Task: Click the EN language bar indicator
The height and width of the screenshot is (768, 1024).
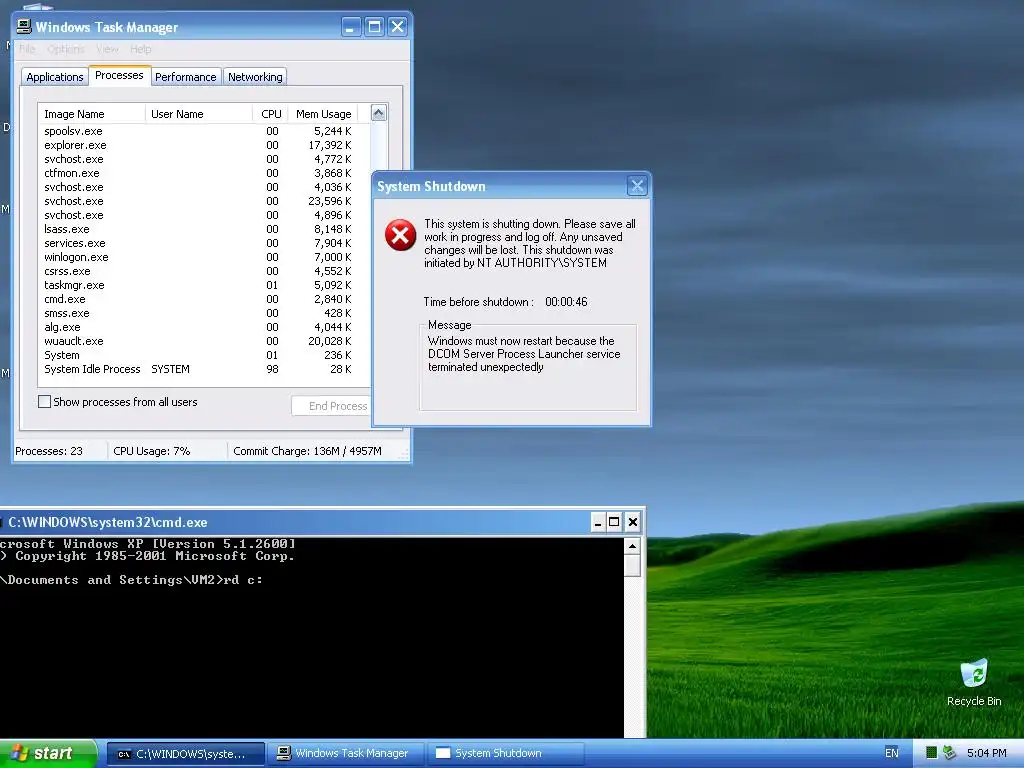Action: pos(891,753)
